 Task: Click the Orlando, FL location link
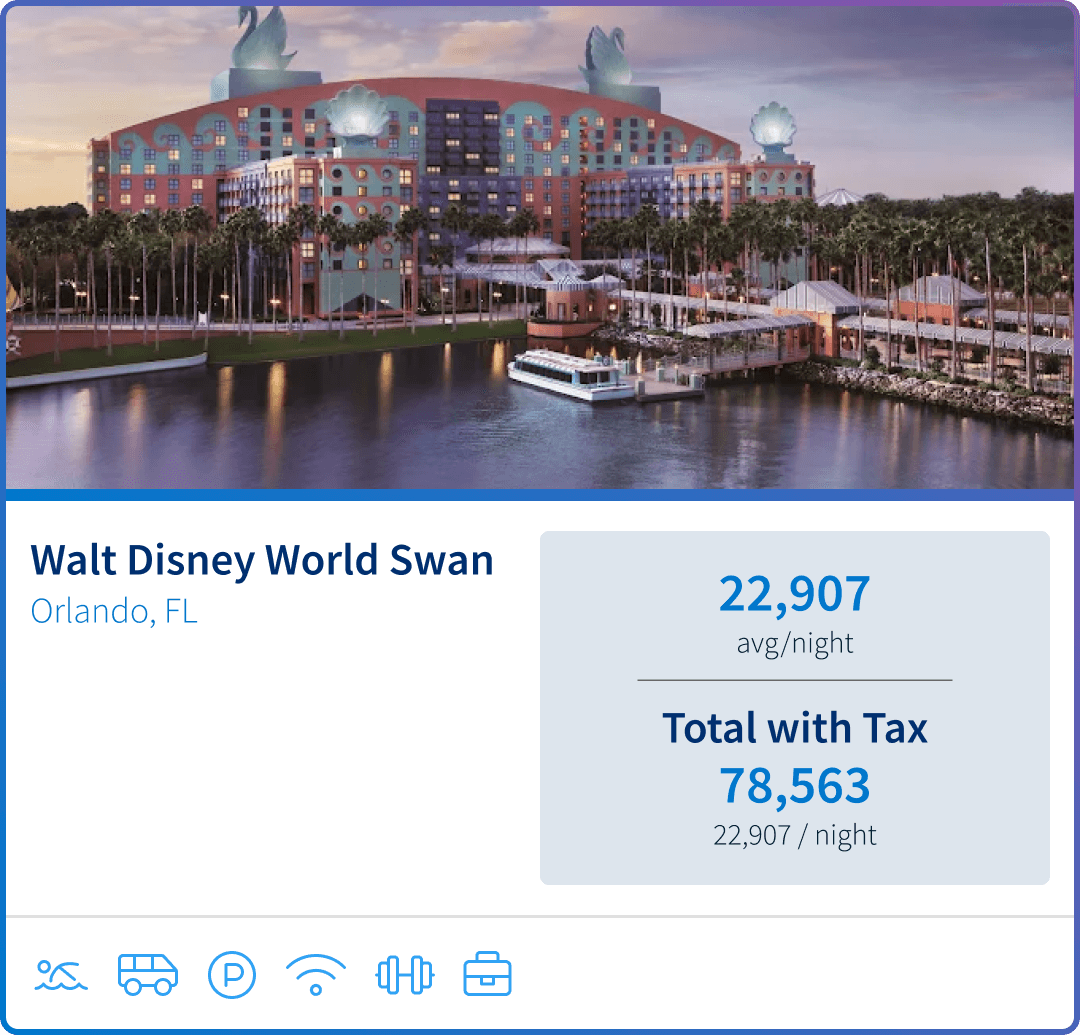point(113,611)
